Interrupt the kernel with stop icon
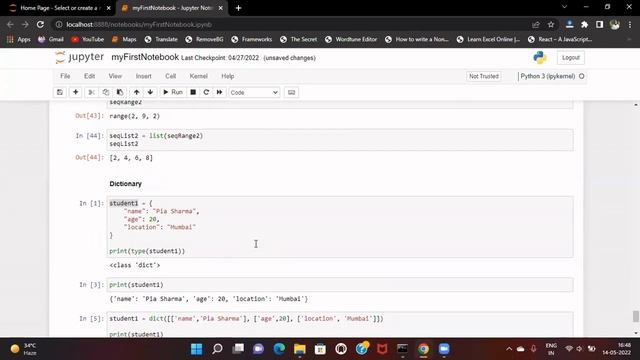The width and height of the screenshot is (640, 360). point(193,92)
